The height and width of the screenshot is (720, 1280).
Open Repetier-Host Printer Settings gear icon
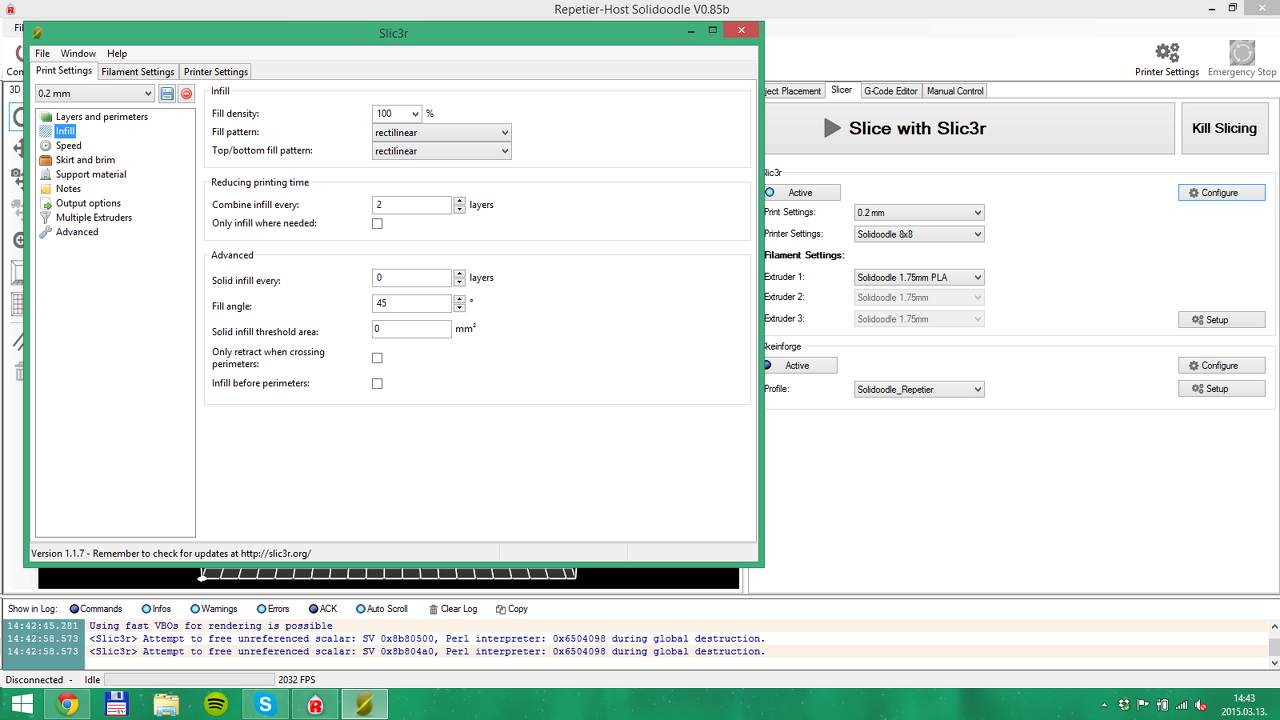[x=1167, y=52]
